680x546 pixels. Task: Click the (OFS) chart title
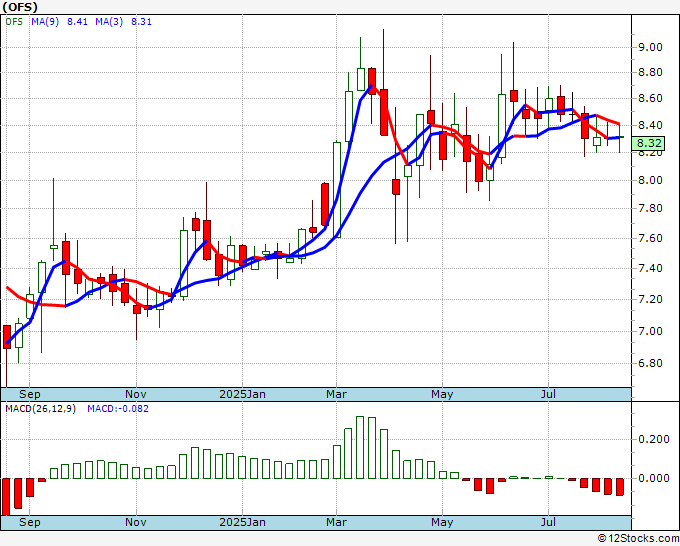click(x=20, y=7)
